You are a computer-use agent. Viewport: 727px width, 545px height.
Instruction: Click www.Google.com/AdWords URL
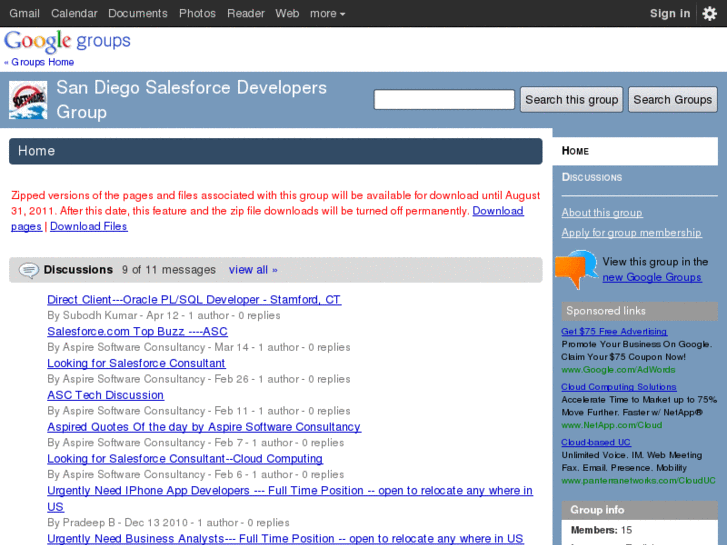pyautogui.click(x=618, y=370)
